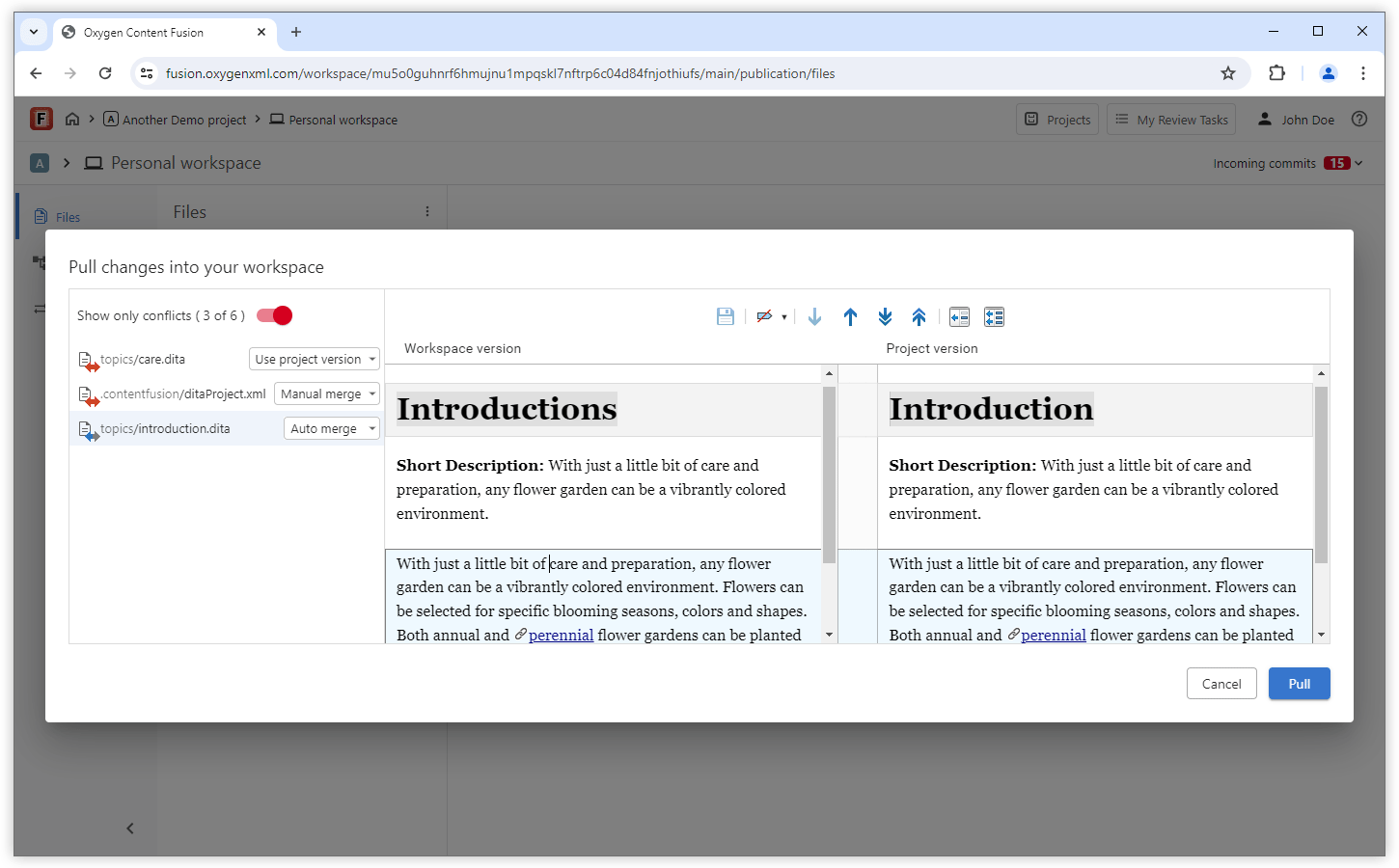Screen dimensions: 1399x868
Task: Copy all changes from right to left
Action: click(994, 316)
